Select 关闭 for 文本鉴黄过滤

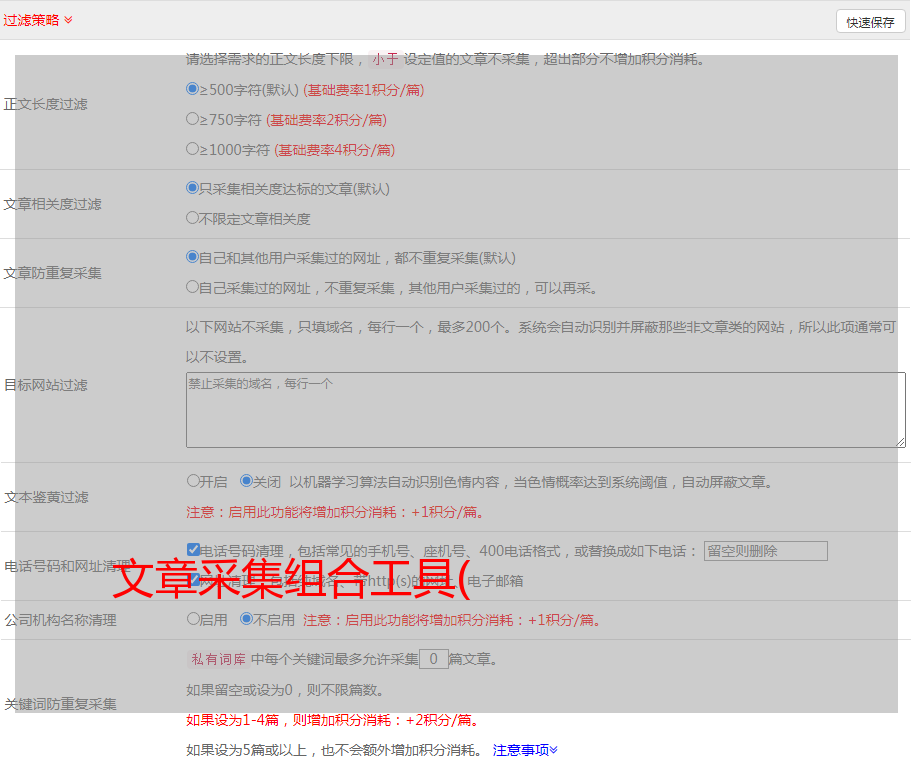coord(246,481)
